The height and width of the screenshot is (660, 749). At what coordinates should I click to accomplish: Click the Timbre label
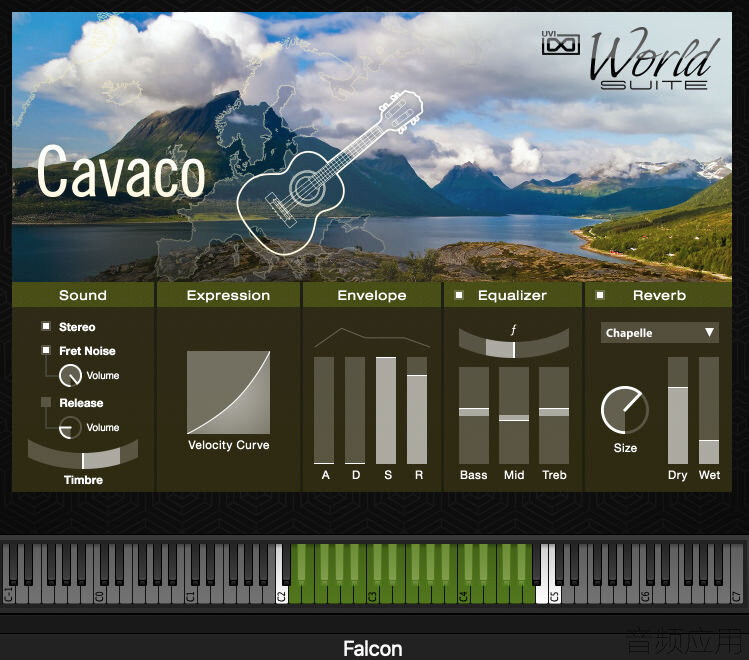tap(83, 480)
